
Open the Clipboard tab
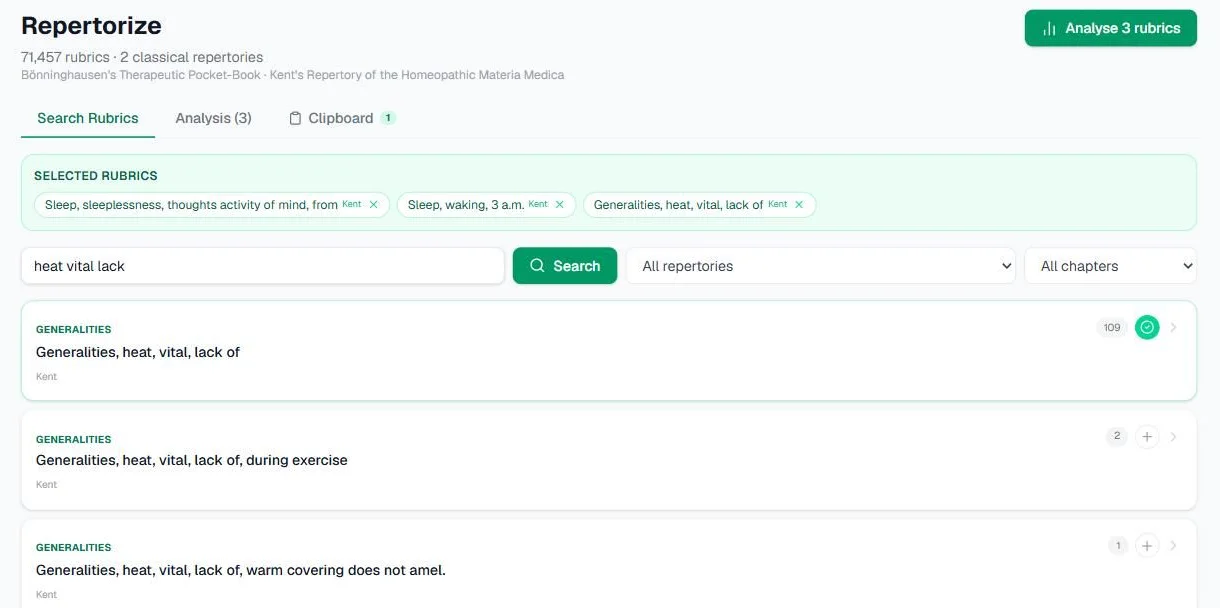coord(342,118)
